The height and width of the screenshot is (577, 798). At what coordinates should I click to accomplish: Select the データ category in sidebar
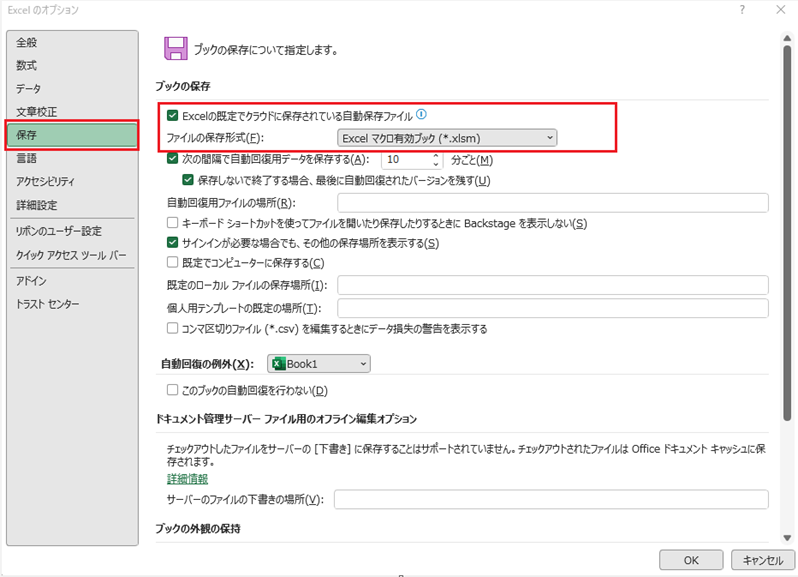click(28, 89)
